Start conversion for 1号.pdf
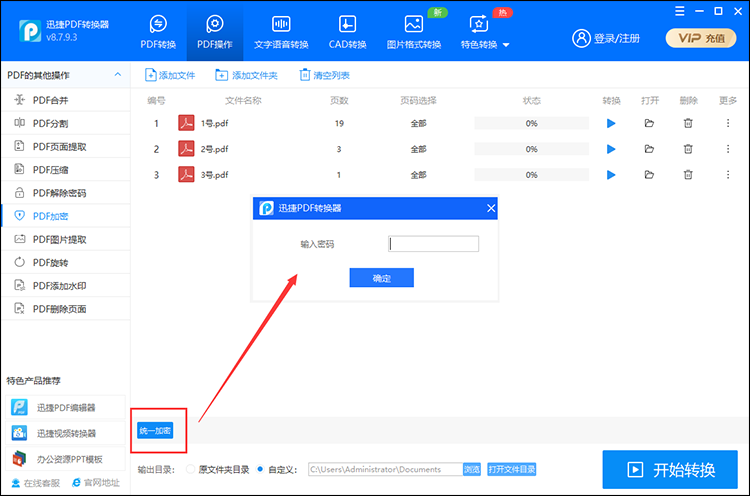 [611, 123]
